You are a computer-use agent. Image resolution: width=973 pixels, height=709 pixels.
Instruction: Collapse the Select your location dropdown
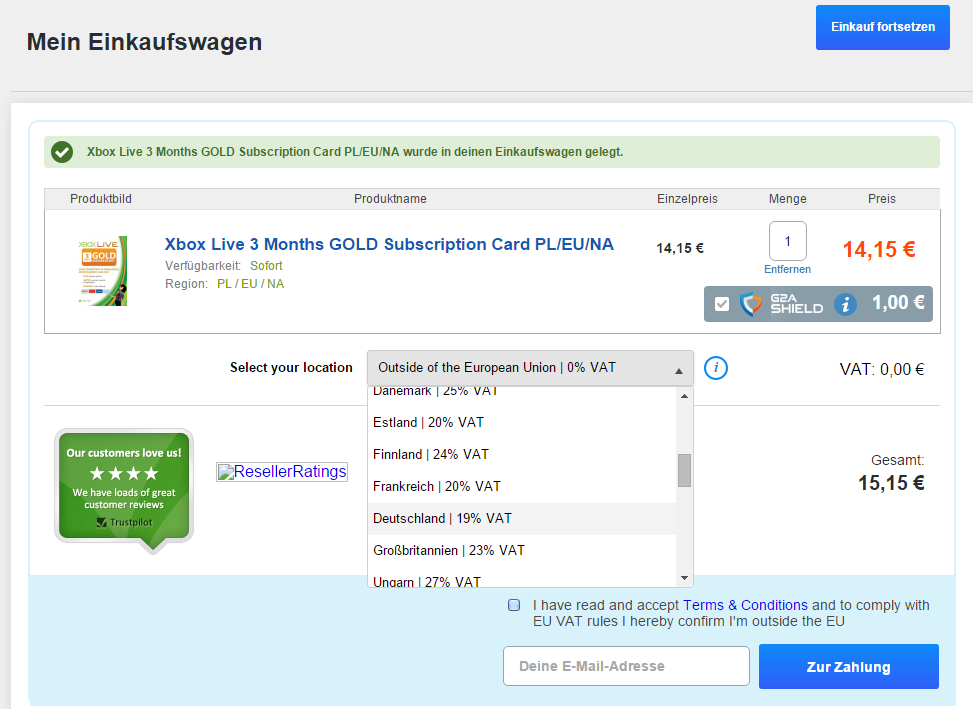[x=530, y=368]
